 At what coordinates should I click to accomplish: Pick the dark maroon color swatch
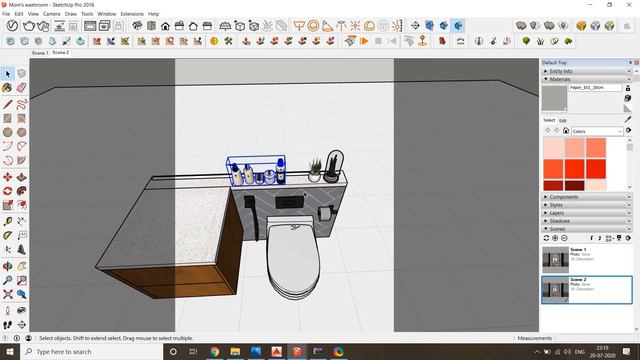575,185
